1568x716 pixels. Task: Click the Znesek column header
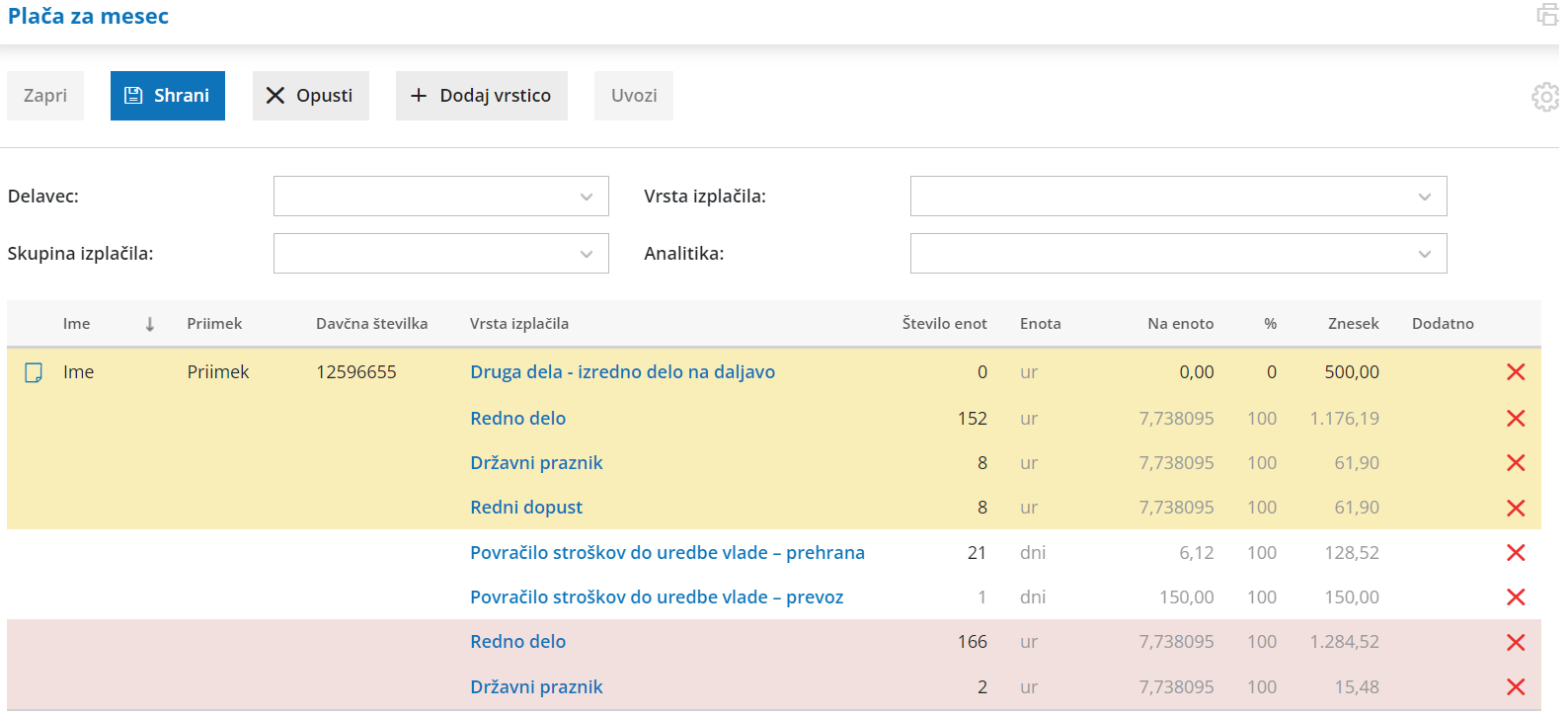pos(1353,324)
